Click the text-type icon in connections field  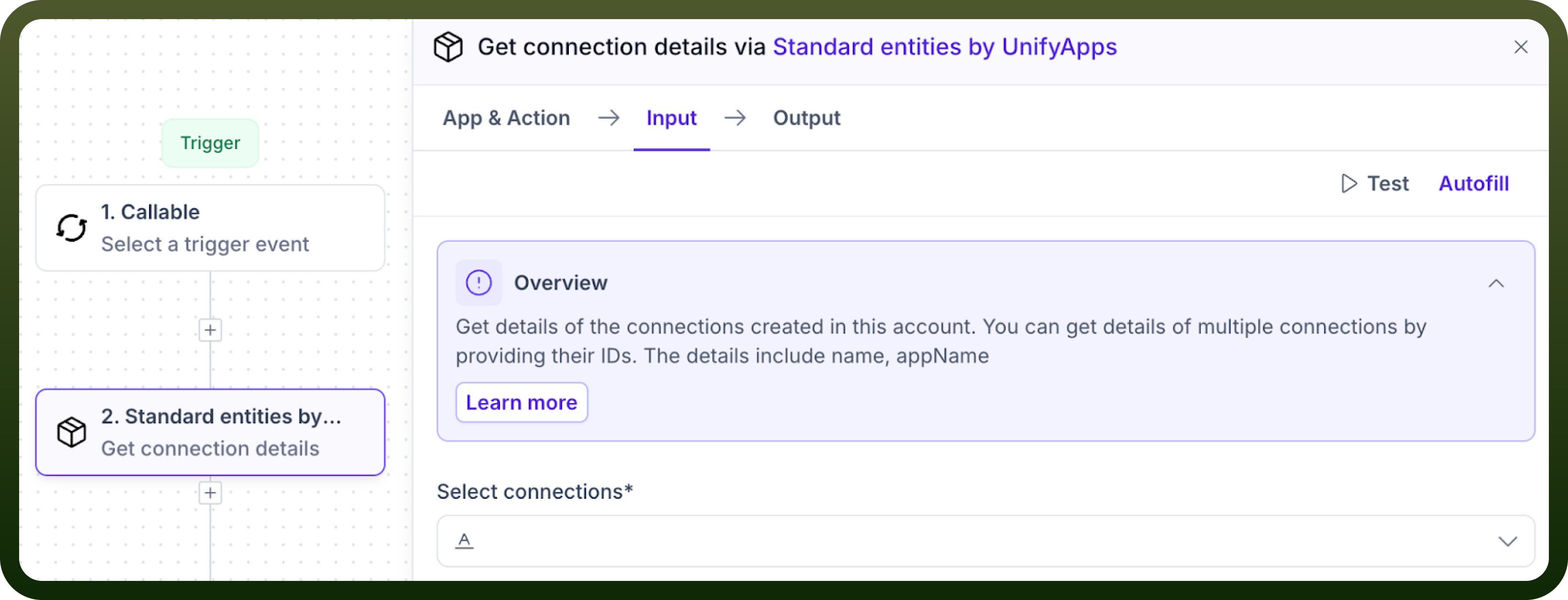point(465,540)
